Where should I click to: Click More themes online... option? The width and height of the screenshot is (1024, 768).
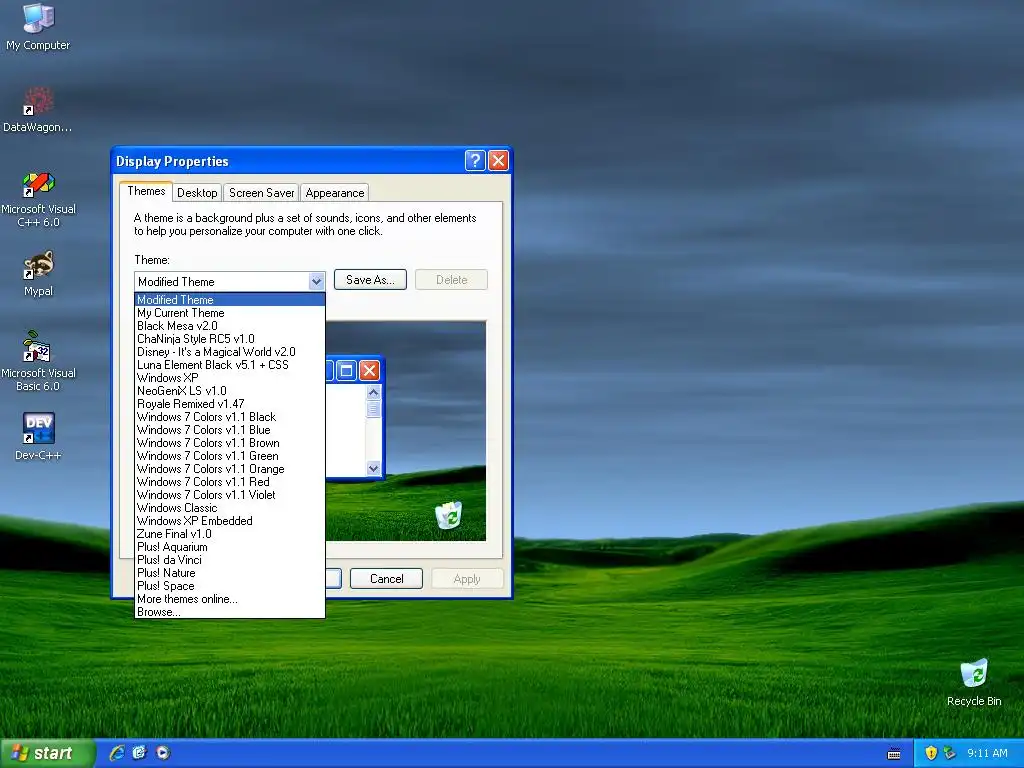pyautogui.click(x=230, y=599)
